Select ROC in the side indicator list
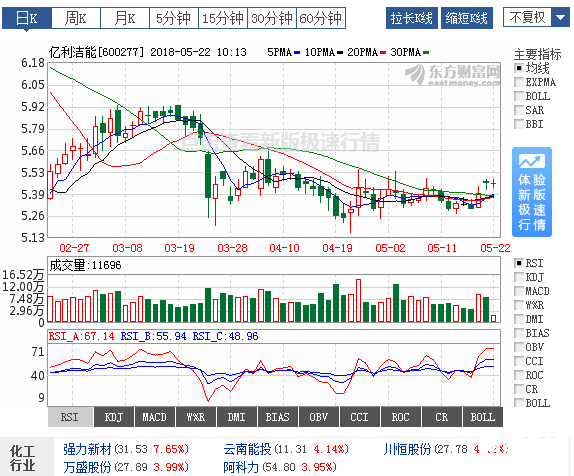The image size is (574, 476). coord(529,375)
